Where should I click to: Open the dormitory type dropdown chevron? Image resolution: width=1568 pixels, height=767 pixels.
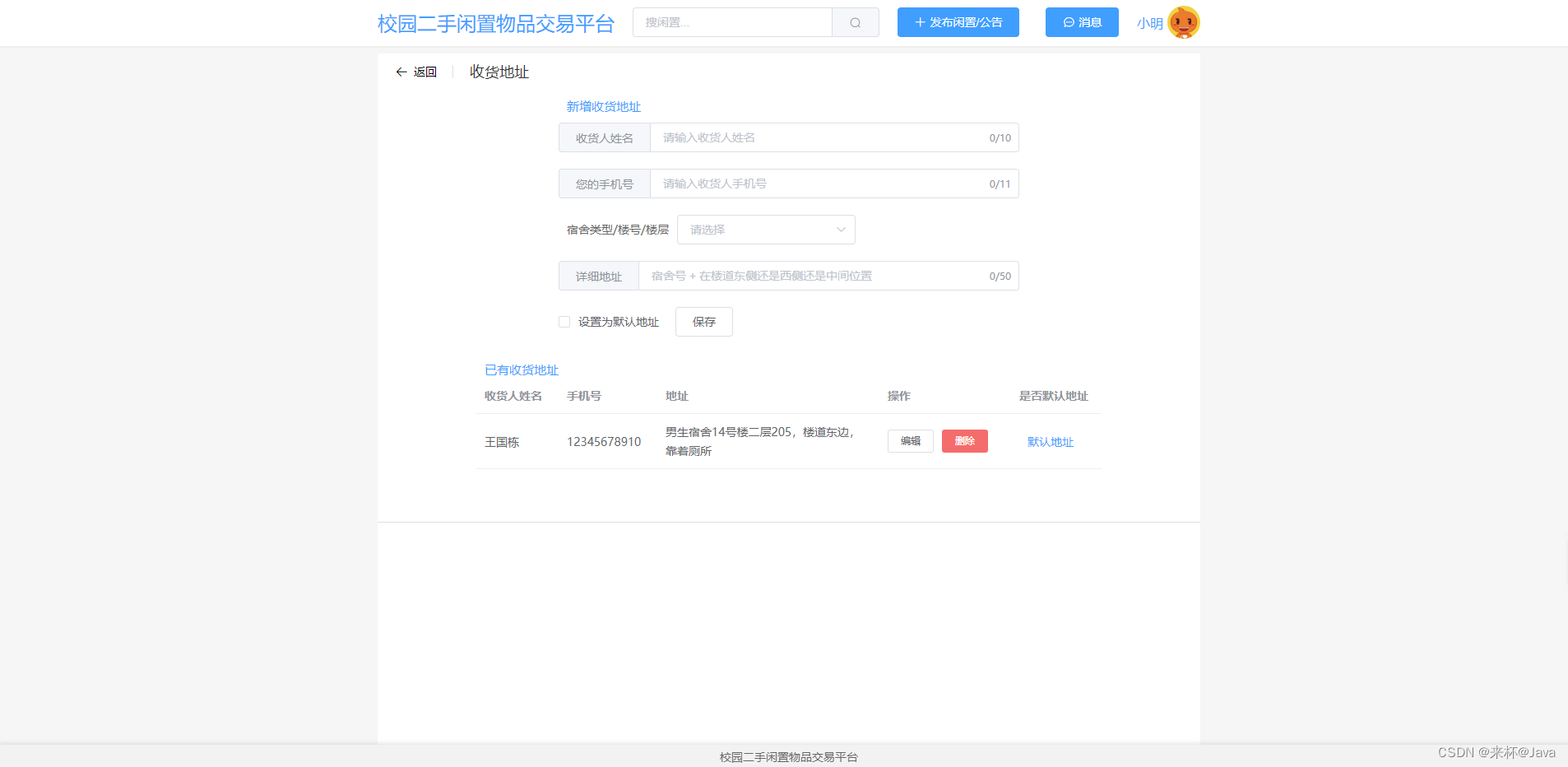[x=841, y=230]
